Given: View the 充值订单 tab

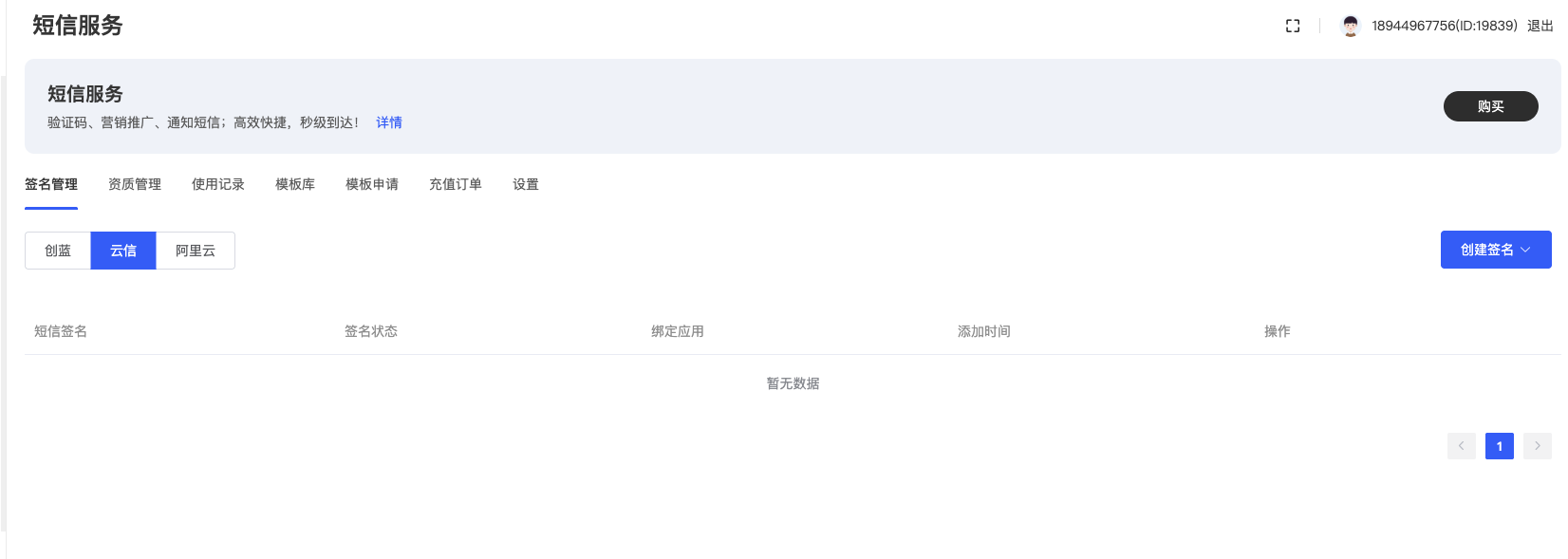Looking at the screenshot, I should click(x=456, y=184).
